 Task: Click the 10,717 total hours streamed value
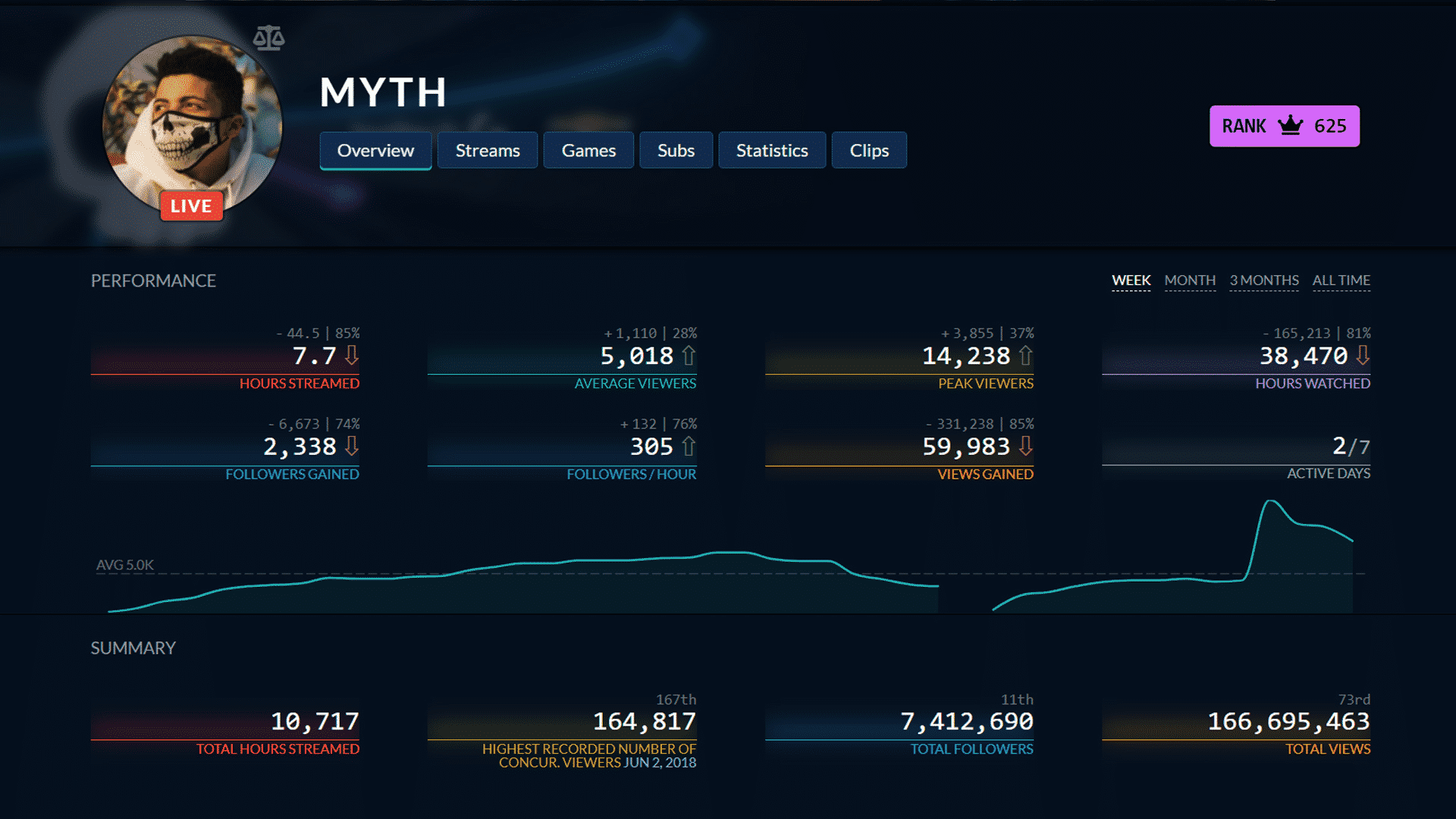315,721
